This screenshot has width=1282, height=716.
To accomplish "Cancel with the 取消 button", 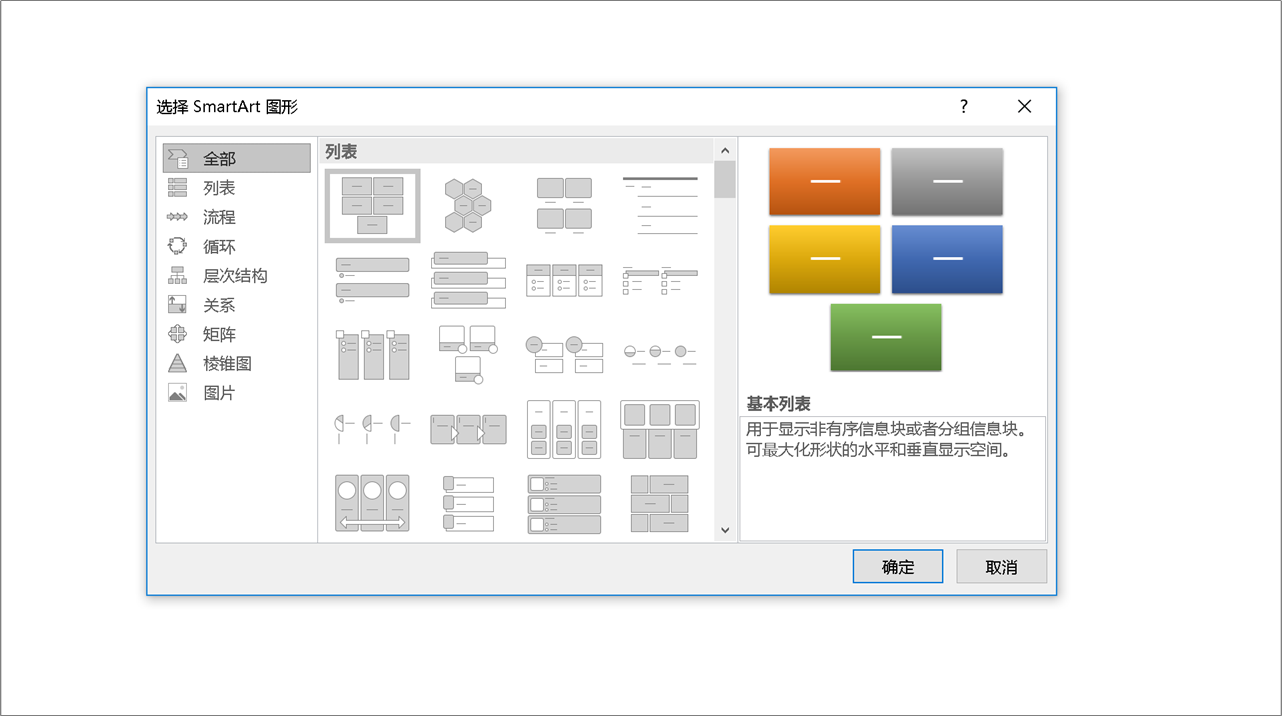I will click(1002, 567).
